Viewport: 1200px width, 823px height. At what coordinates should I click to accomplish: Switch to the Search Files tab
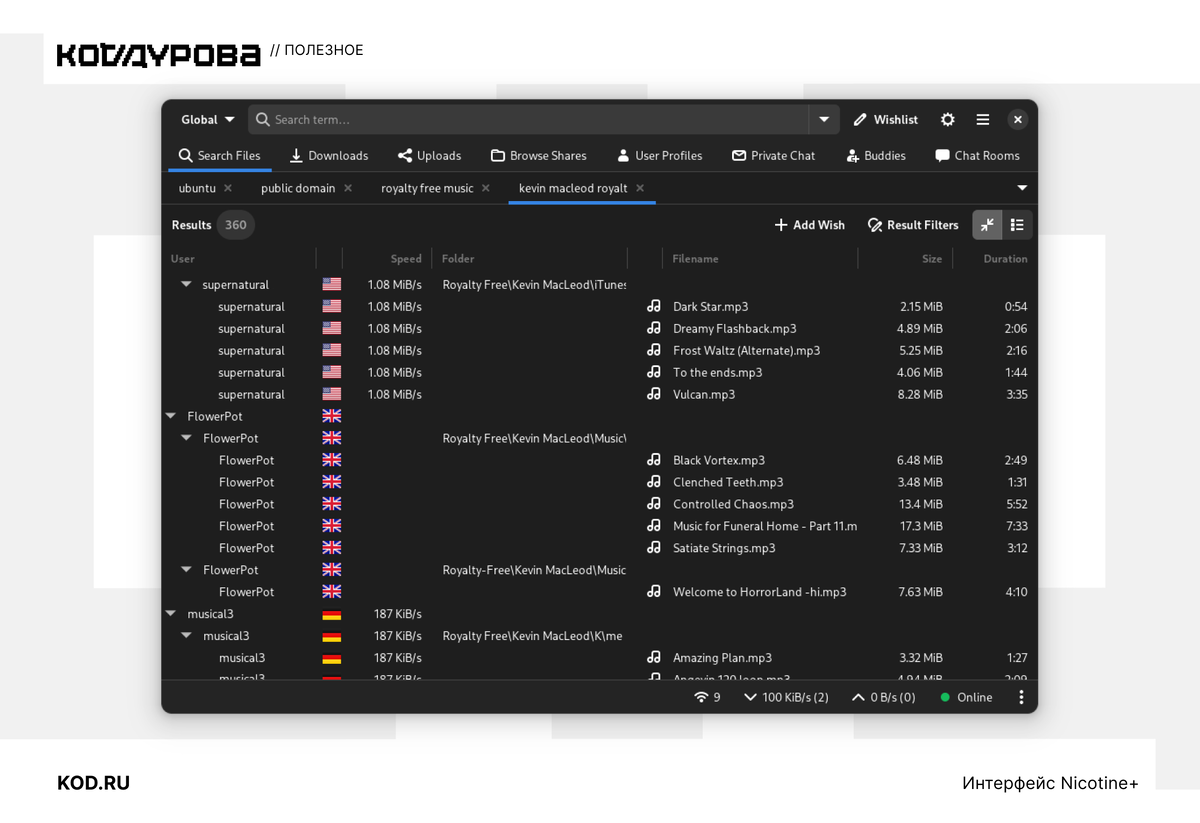click(x=219, y=156)
